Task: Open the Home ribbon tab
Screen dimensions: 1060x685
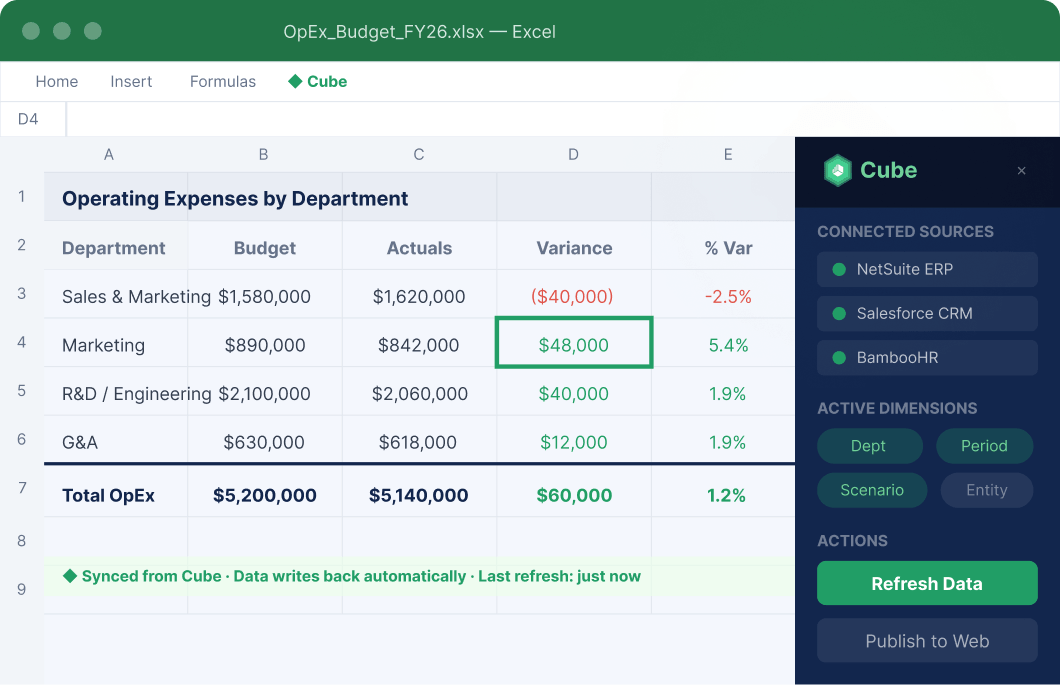Action: [x=57, y=81]
